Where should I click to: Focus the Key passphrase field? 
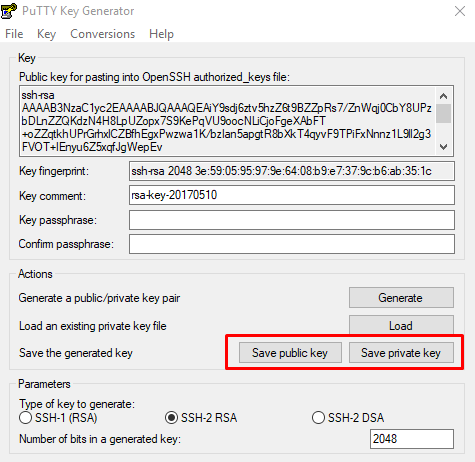[292, 220]
